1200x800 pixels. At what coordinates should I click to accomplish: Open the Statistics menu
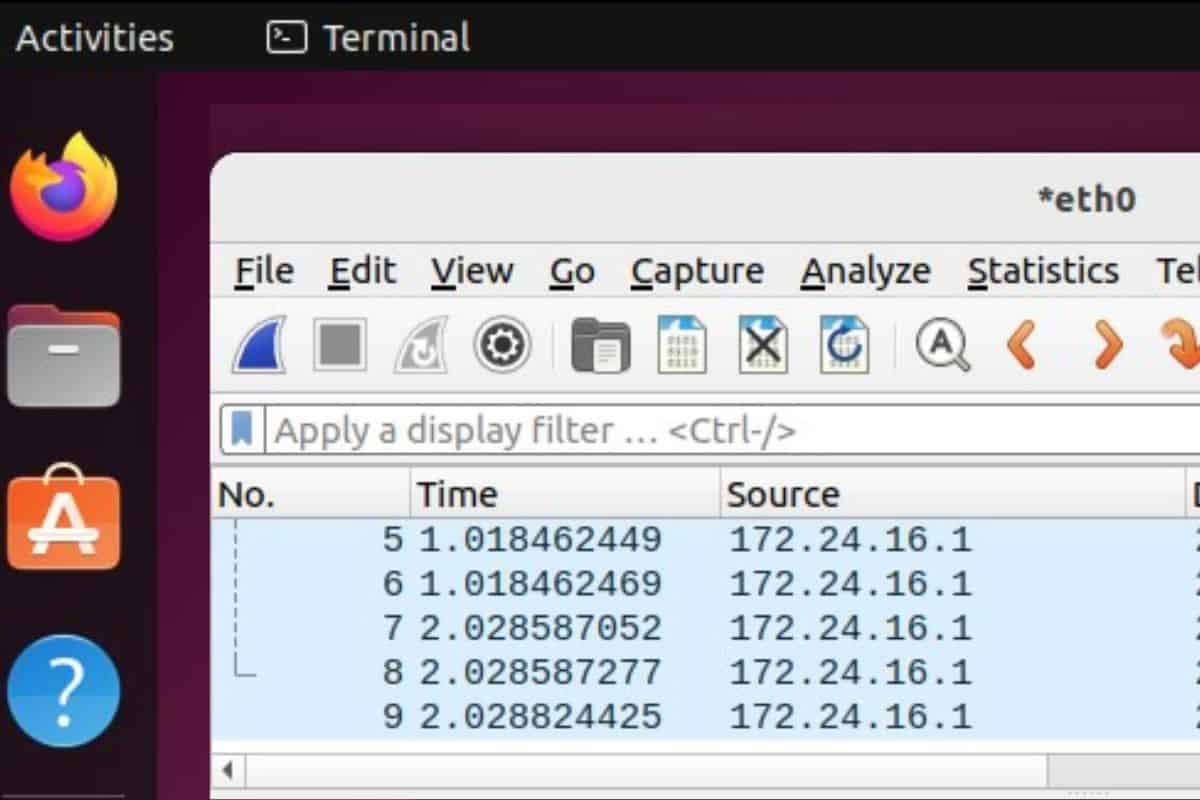click(x=1043, y=270)
